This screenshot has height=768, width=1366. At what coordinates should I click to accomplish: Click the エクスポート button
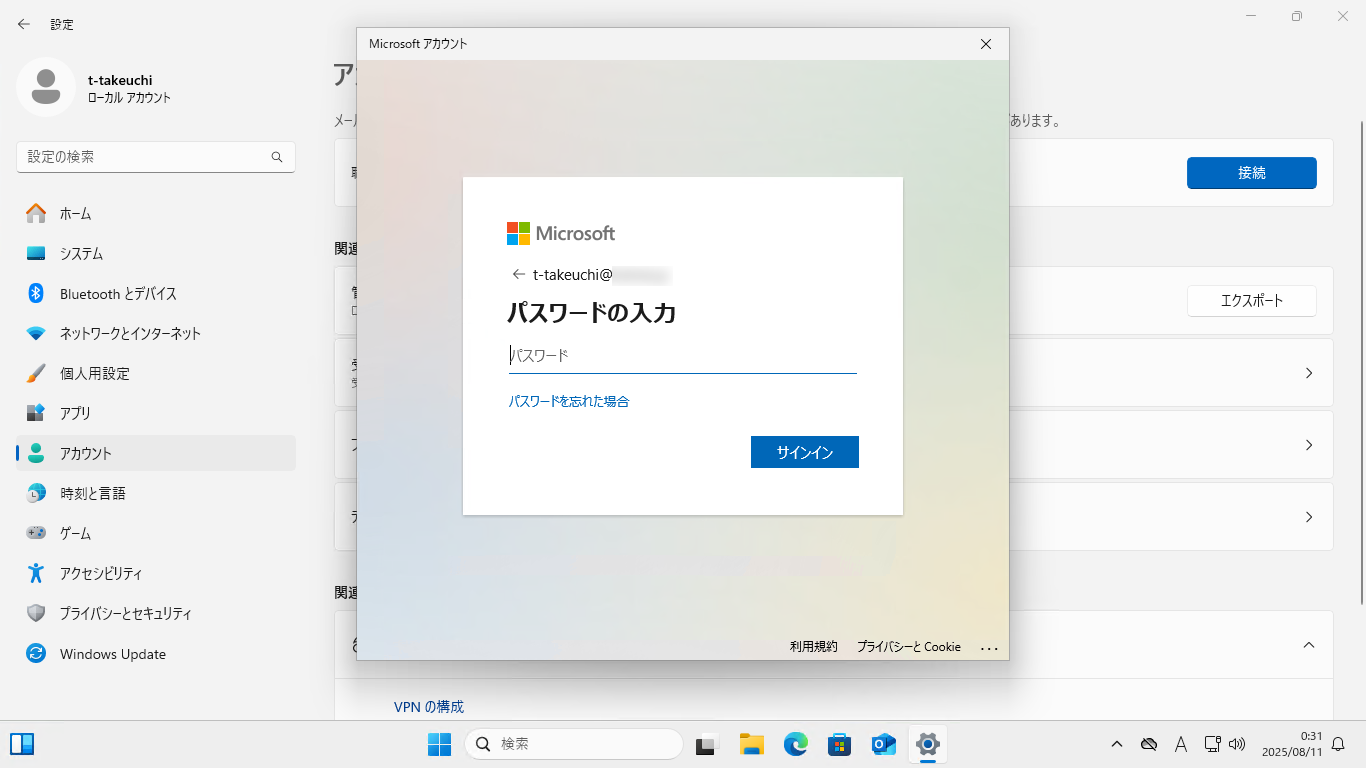pyautogui.click(x=1252, y=301)
